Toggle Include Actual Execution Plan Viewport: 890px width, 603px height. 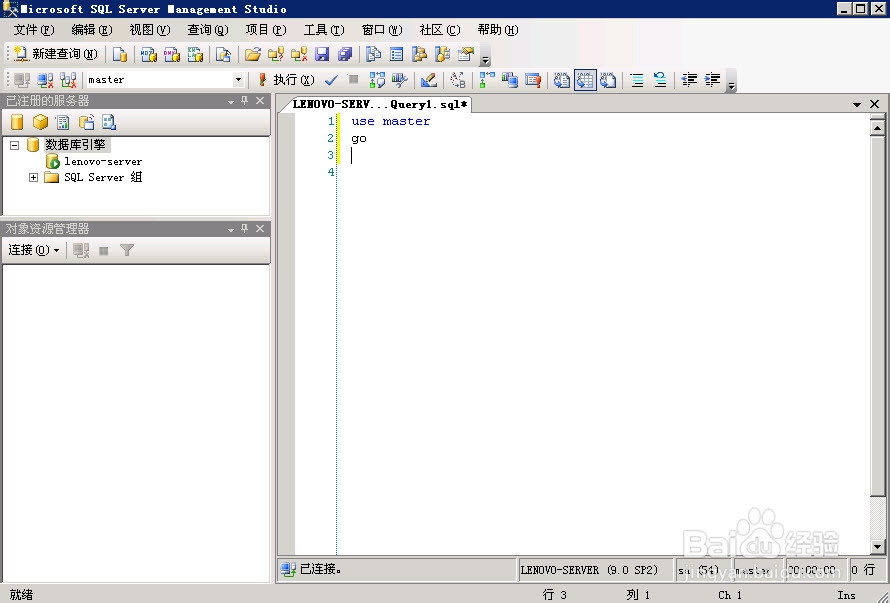pyautogui.click(x=486, y=80)
